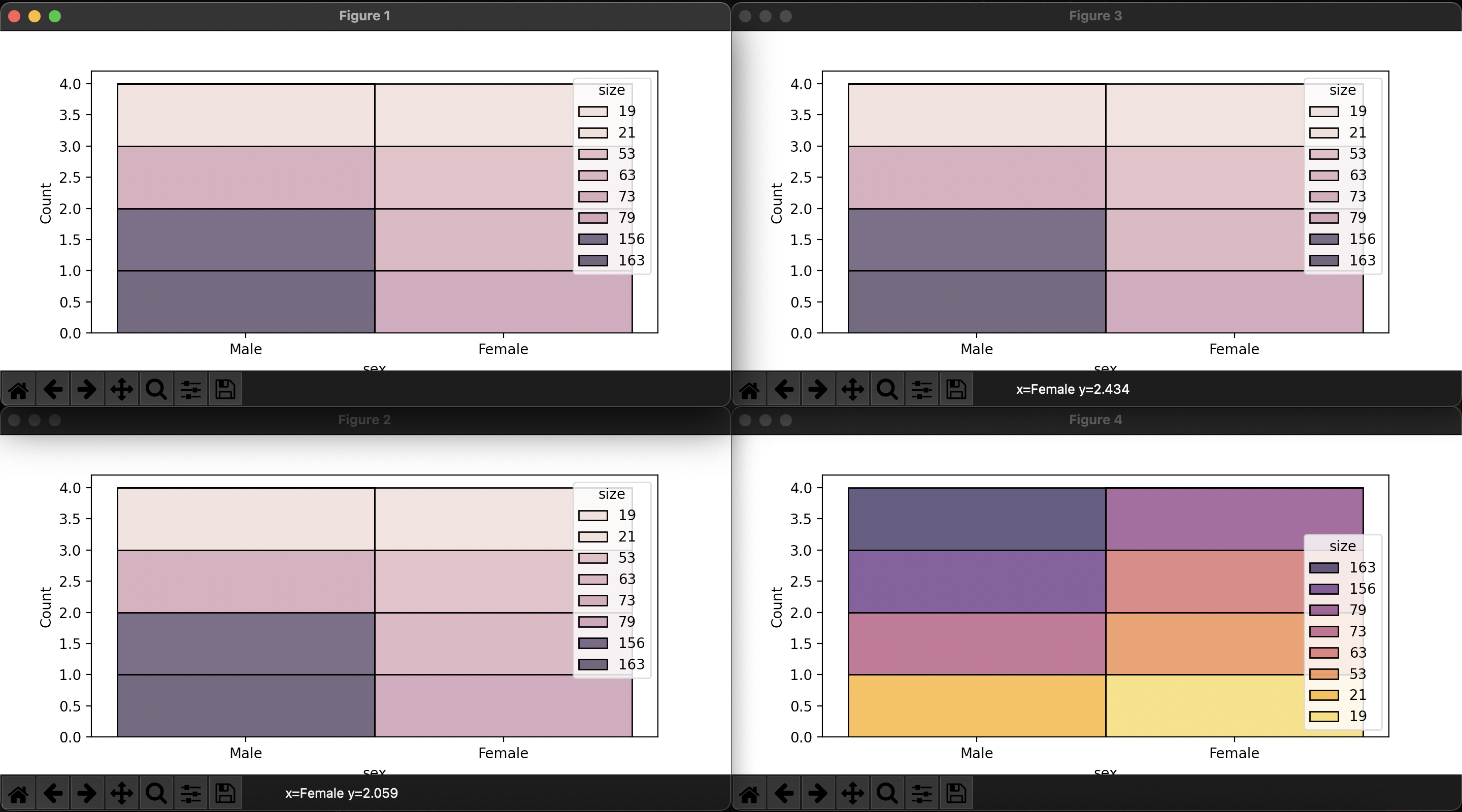Viewport: 1462px width, 812px height.
Task: Reset to home view in Figure 1
Action: tap(18, 389)
